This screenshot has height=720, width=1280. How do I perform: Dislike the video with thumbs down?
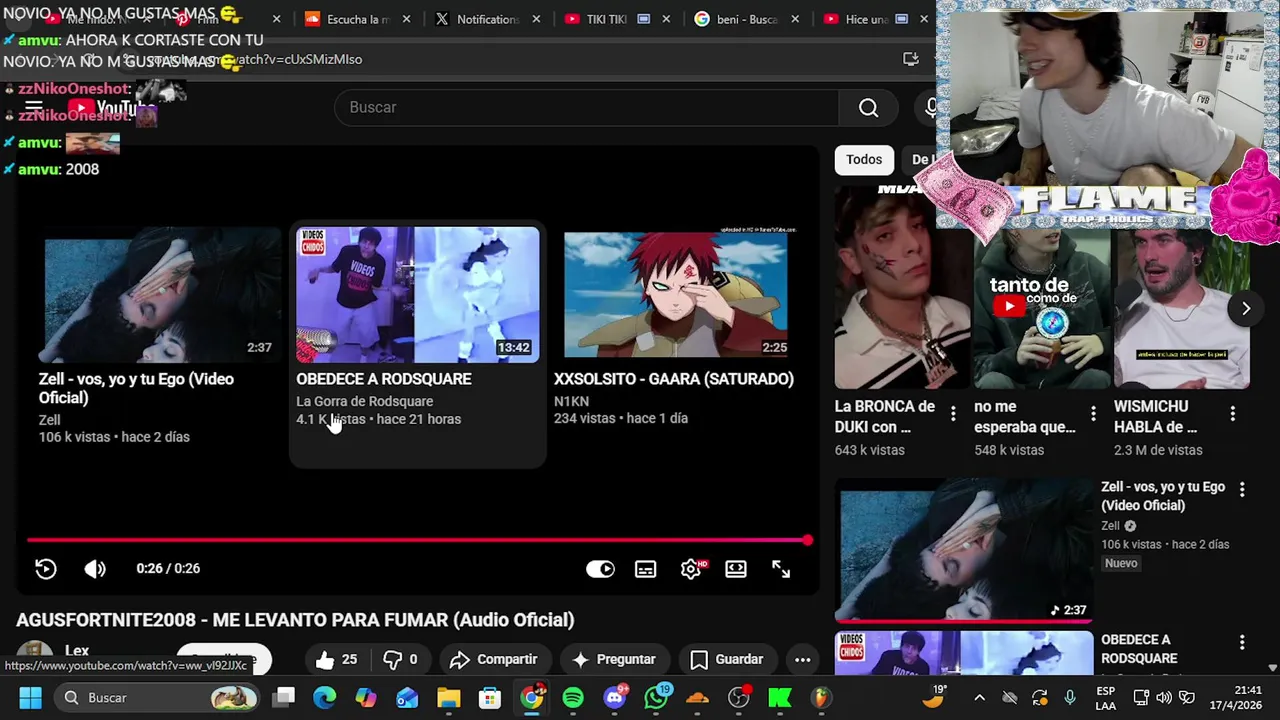click(x=400, y=659)
